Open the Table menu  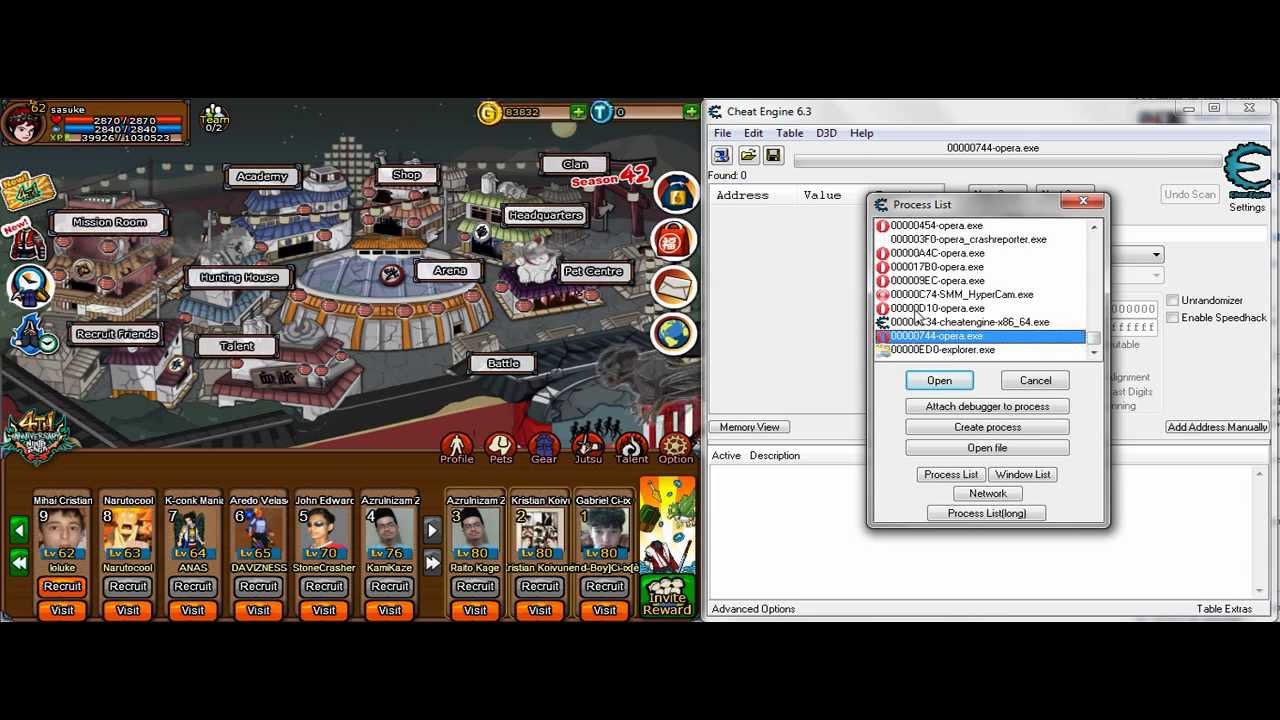[789, 133]
